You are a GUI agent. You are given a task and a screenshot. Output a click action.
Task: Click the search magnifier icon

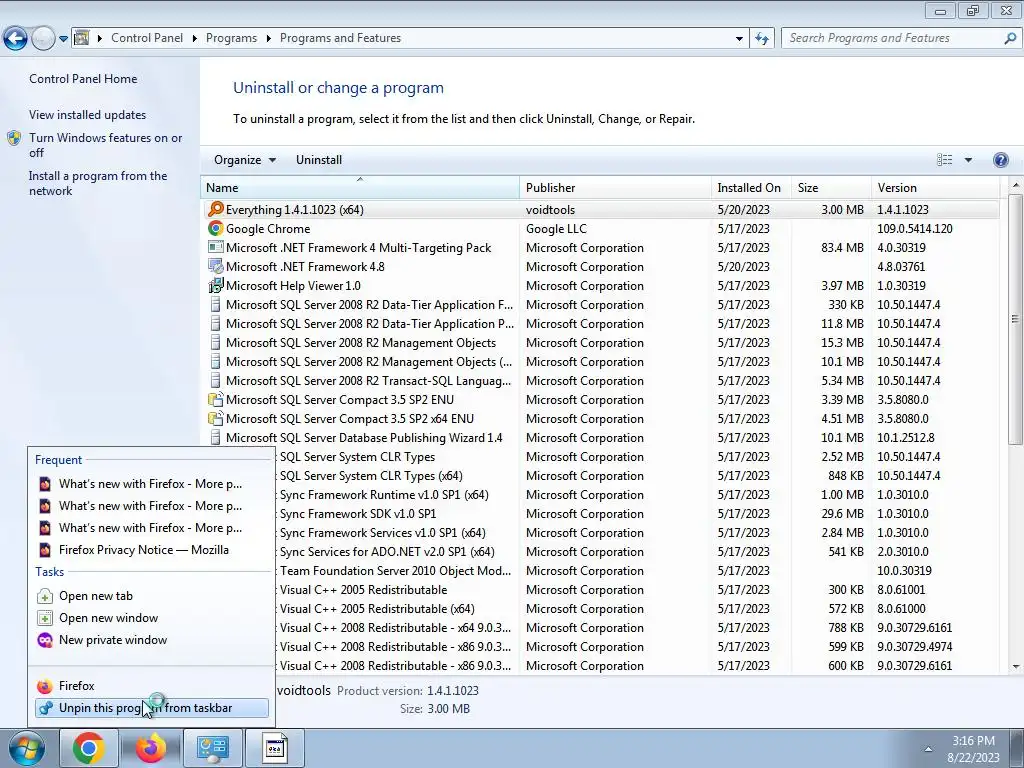click(1010, 38)
